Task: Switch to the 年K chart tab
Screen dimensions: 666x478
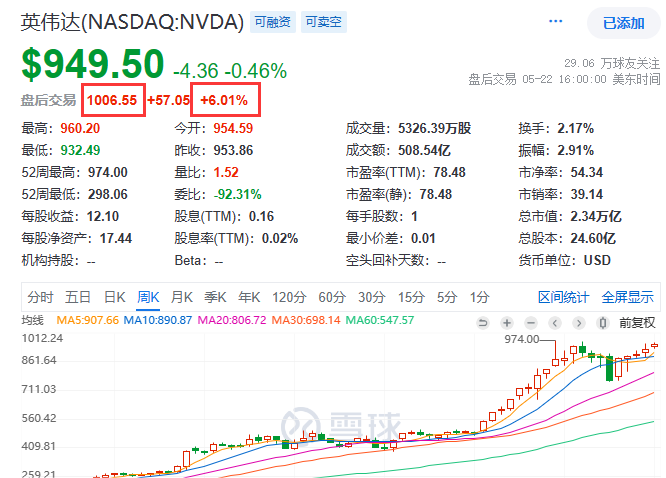Action: (249, 297)
